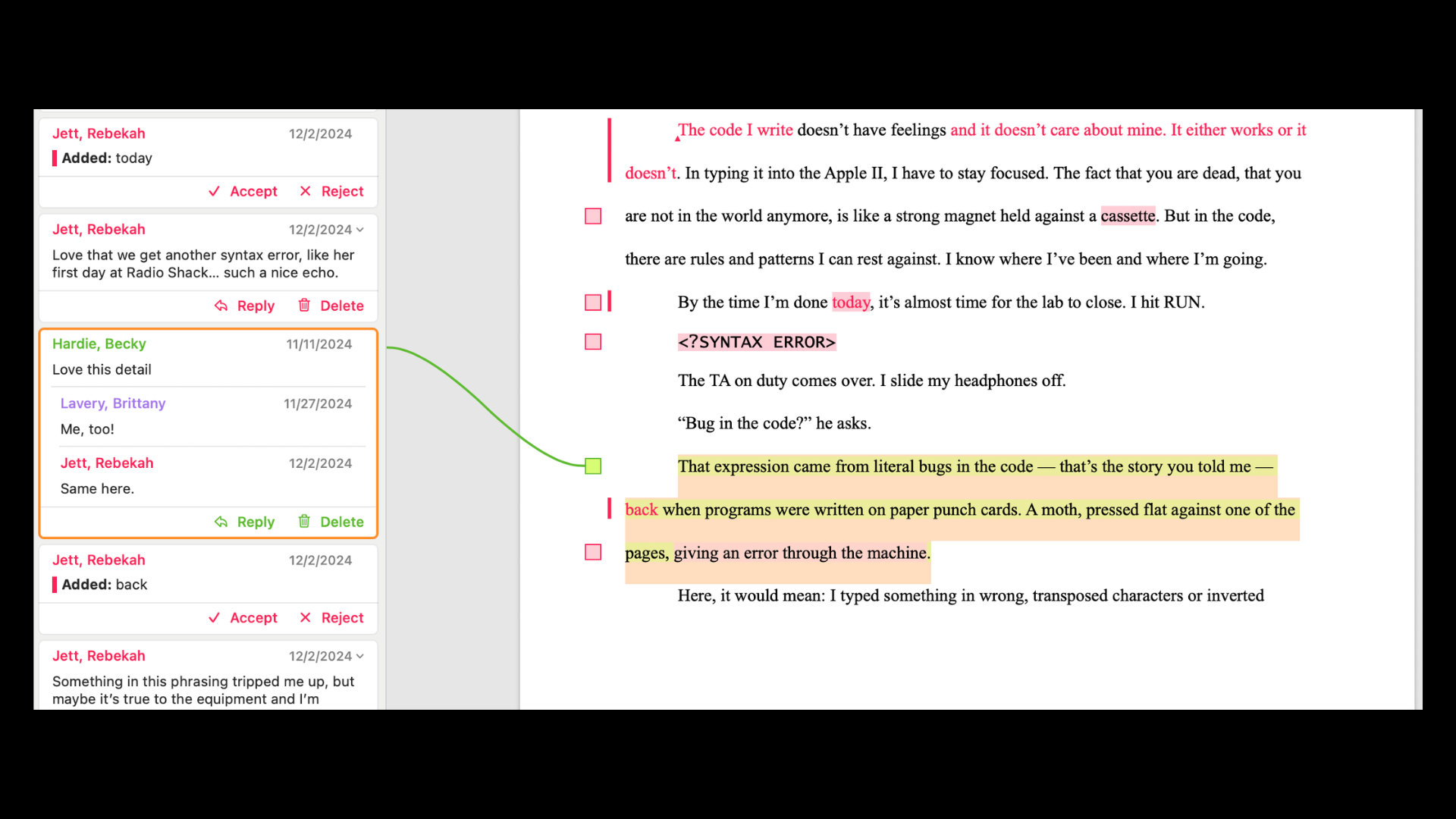This screenshot has height=819, width=1456.
Task: Select the pink marker next to SYNTAX ERROR line
Action: coord(593,342)
